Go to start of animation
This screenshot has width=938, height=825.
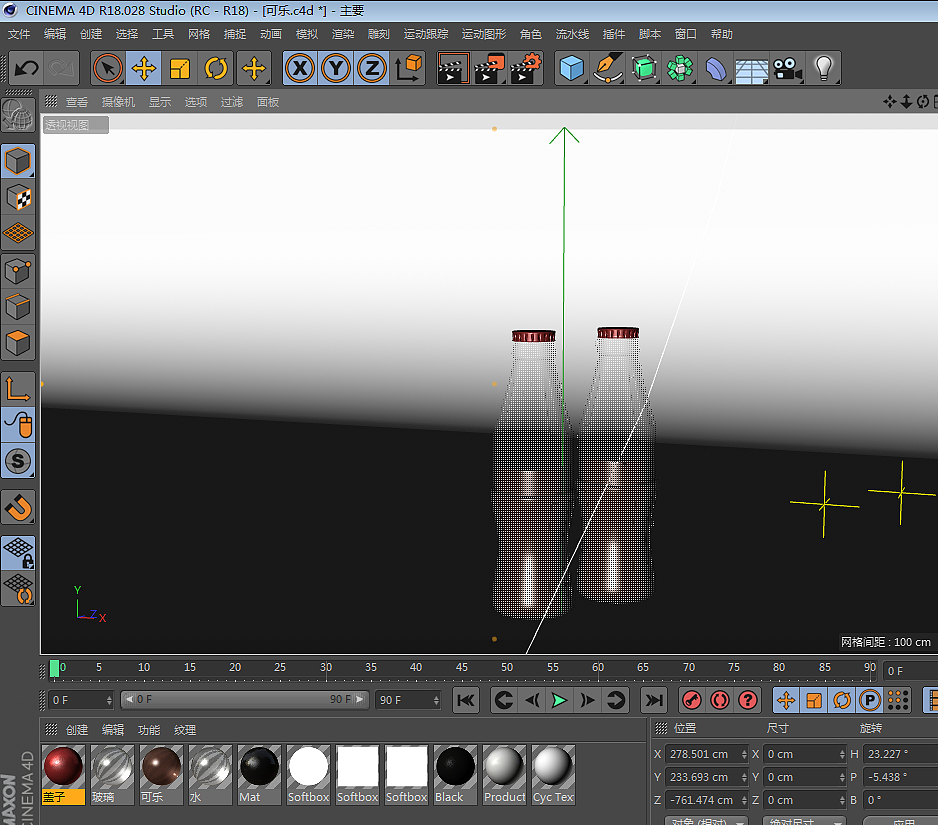(x=466, y=700)
